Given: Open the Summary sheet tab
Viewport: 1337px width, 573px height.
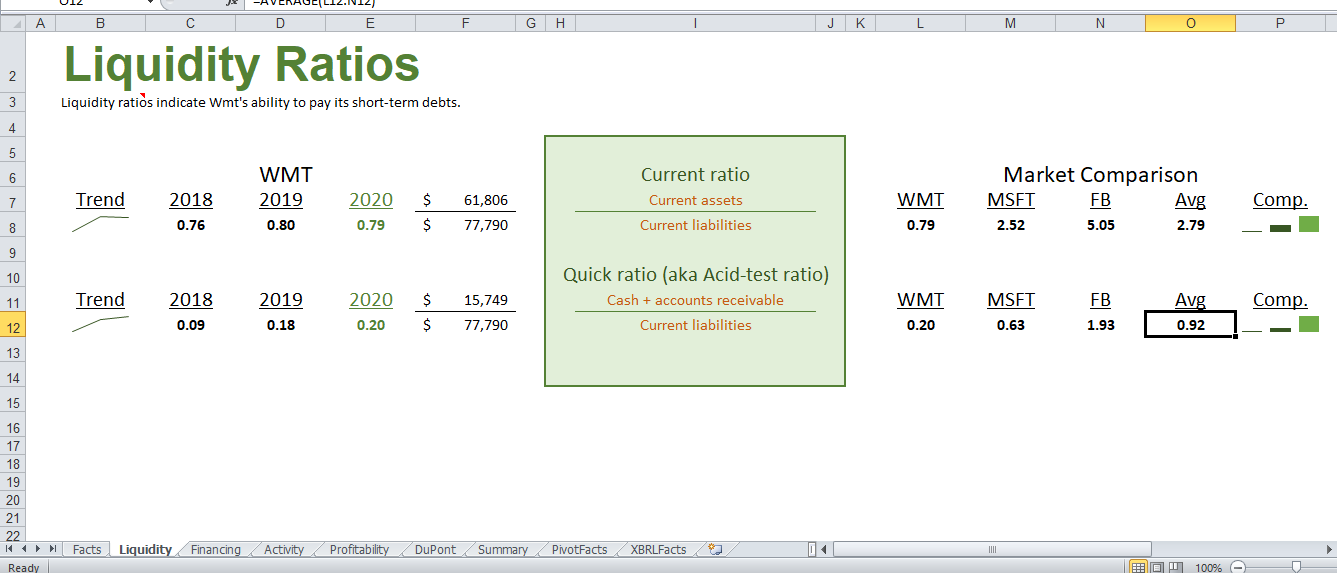Looking at the screenshot, I should pyautogui.click(x=502, y=549).
